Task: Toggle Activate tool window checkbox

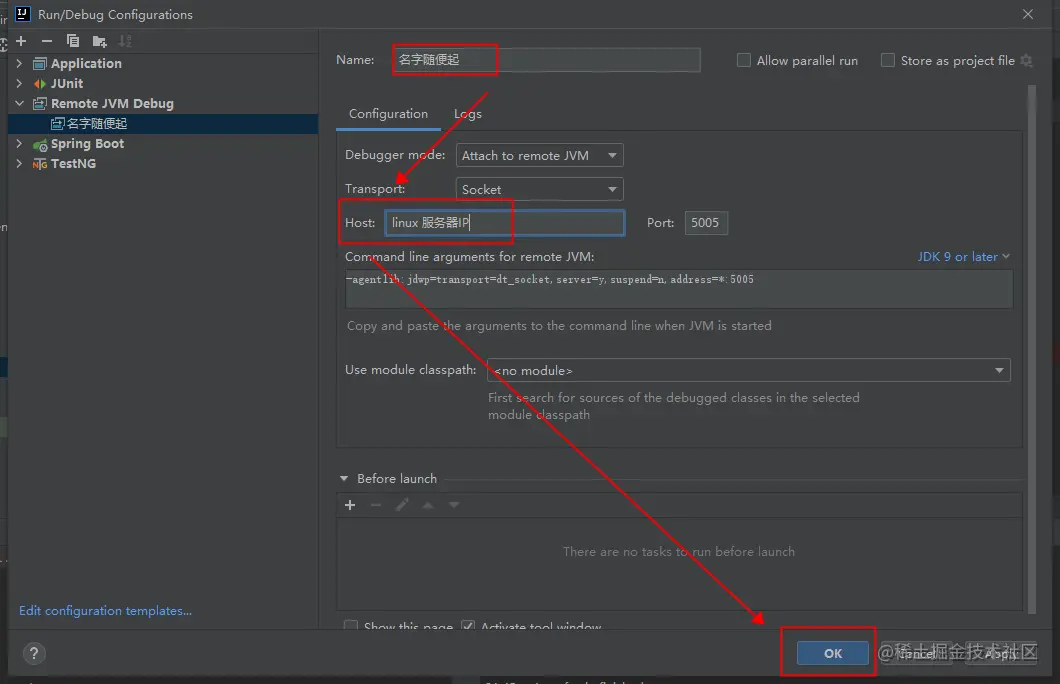Action: (x=468, y=626)
